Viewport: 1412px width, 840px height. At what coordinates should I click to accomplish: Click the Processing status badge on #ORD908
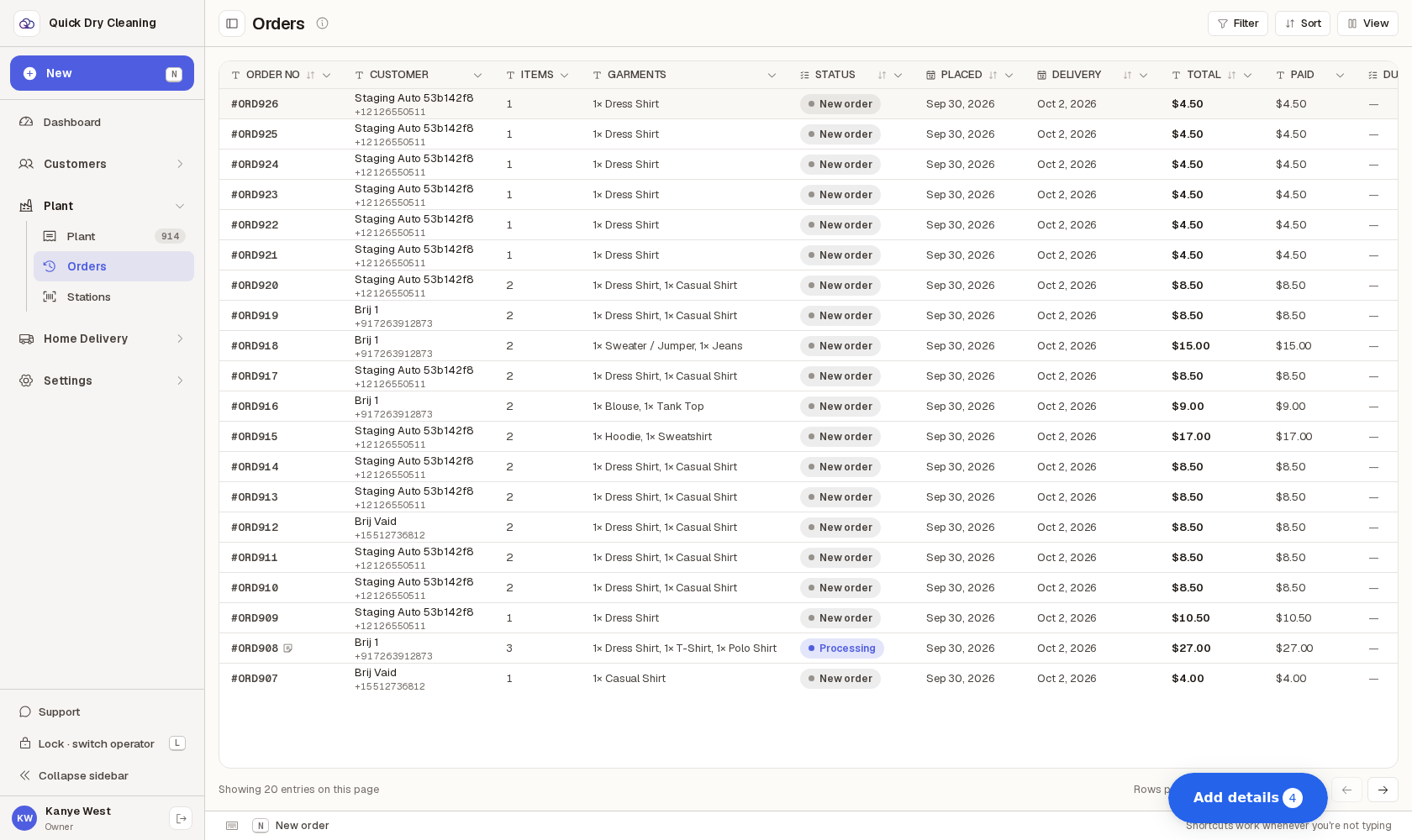point(841,648)
